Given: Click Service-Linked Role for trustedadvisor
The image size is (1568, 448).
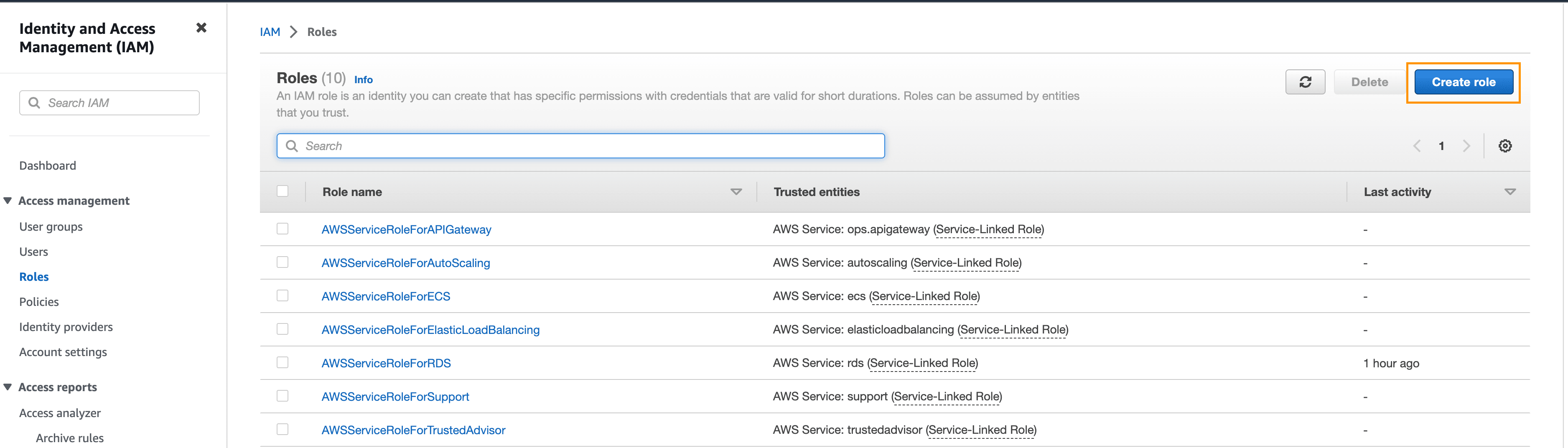Looking at the screenshot, I should (981, 430).
